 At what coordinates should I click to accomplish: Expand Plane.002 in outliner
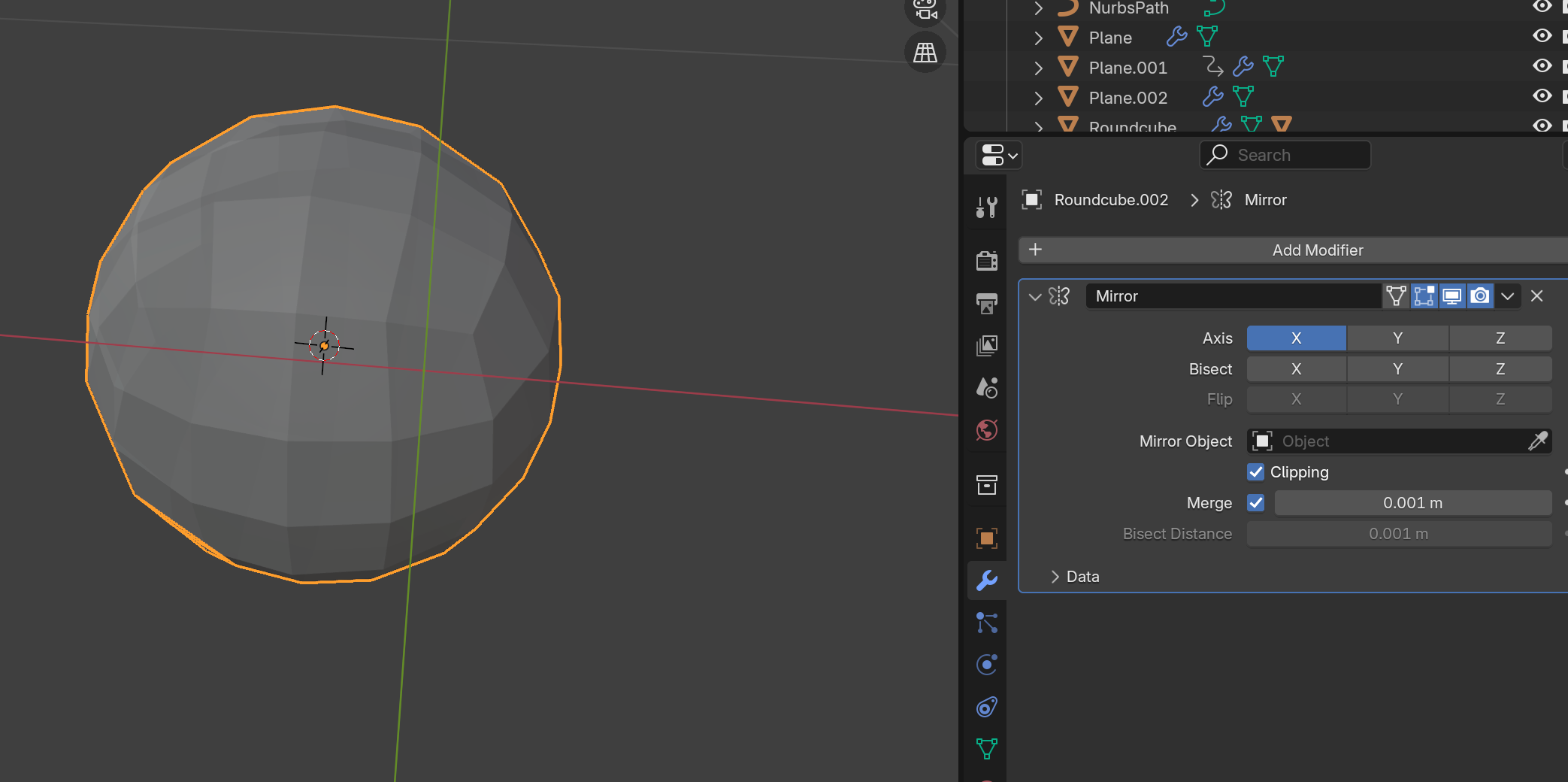1038,98
